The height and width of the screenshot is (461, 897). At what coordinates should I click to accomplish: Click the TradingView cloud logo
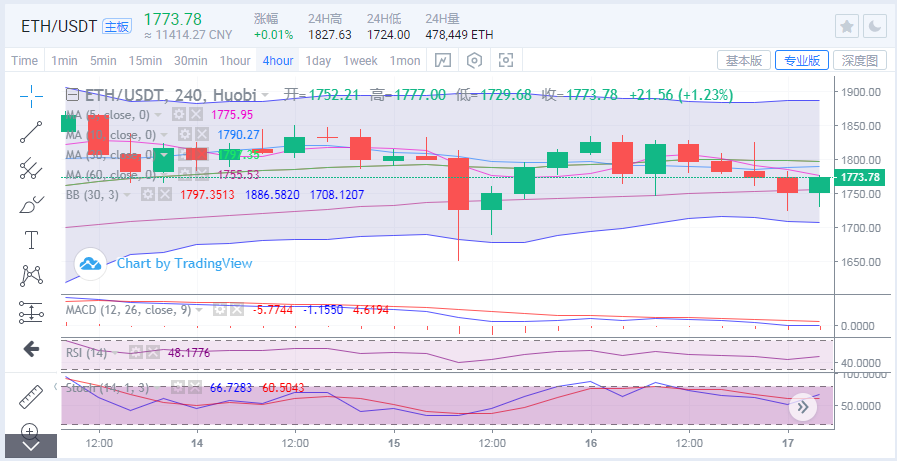90,264
